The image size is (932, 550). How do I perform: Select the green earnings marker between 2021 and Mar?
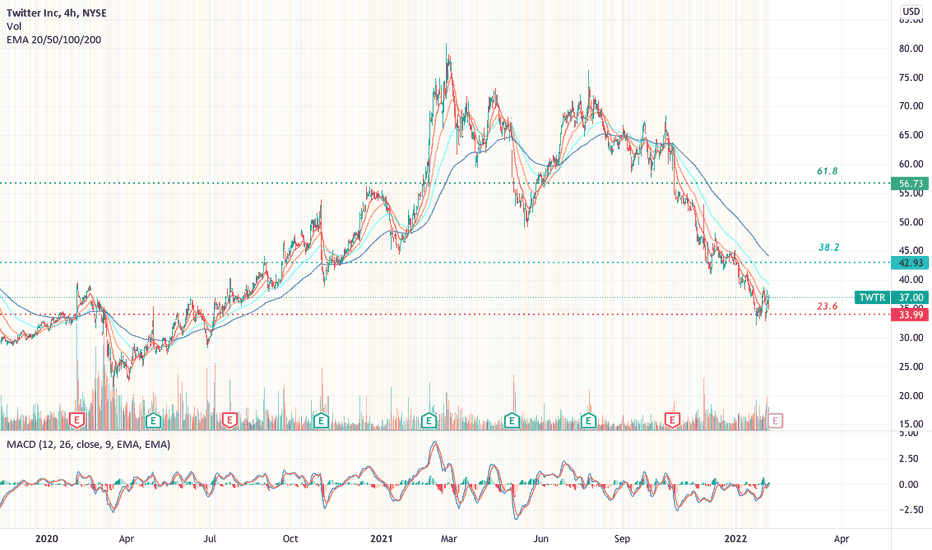tap(429, 420)
